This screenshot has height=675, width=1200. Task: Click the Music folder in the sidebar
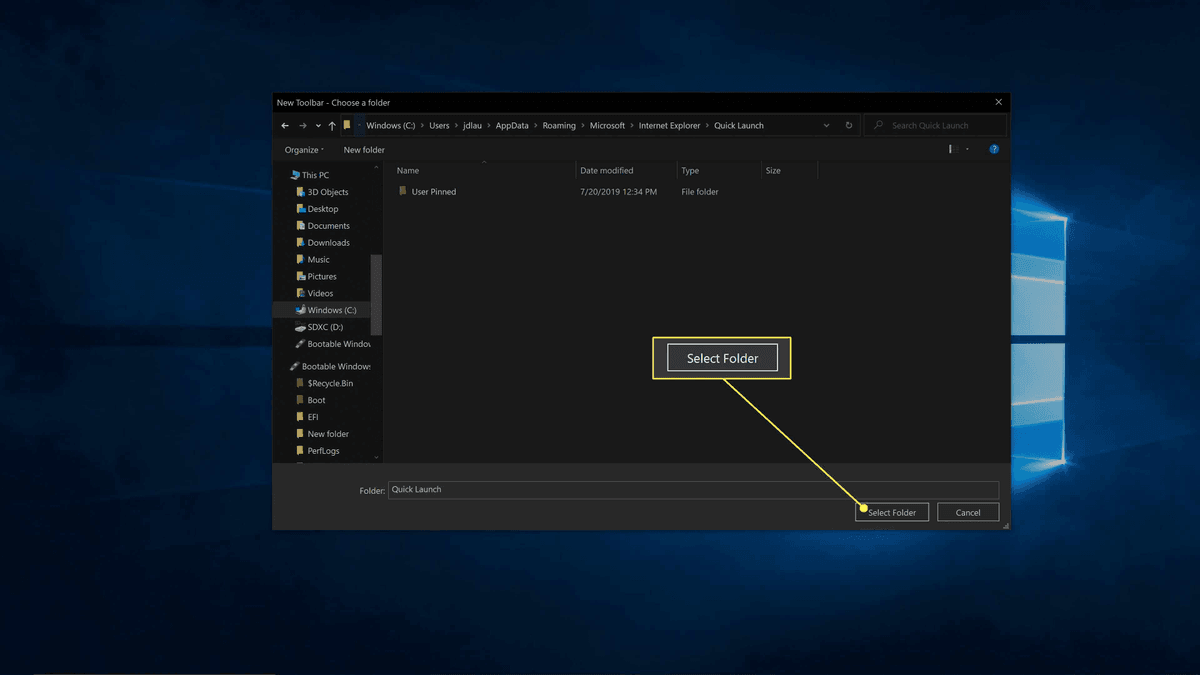316,259
